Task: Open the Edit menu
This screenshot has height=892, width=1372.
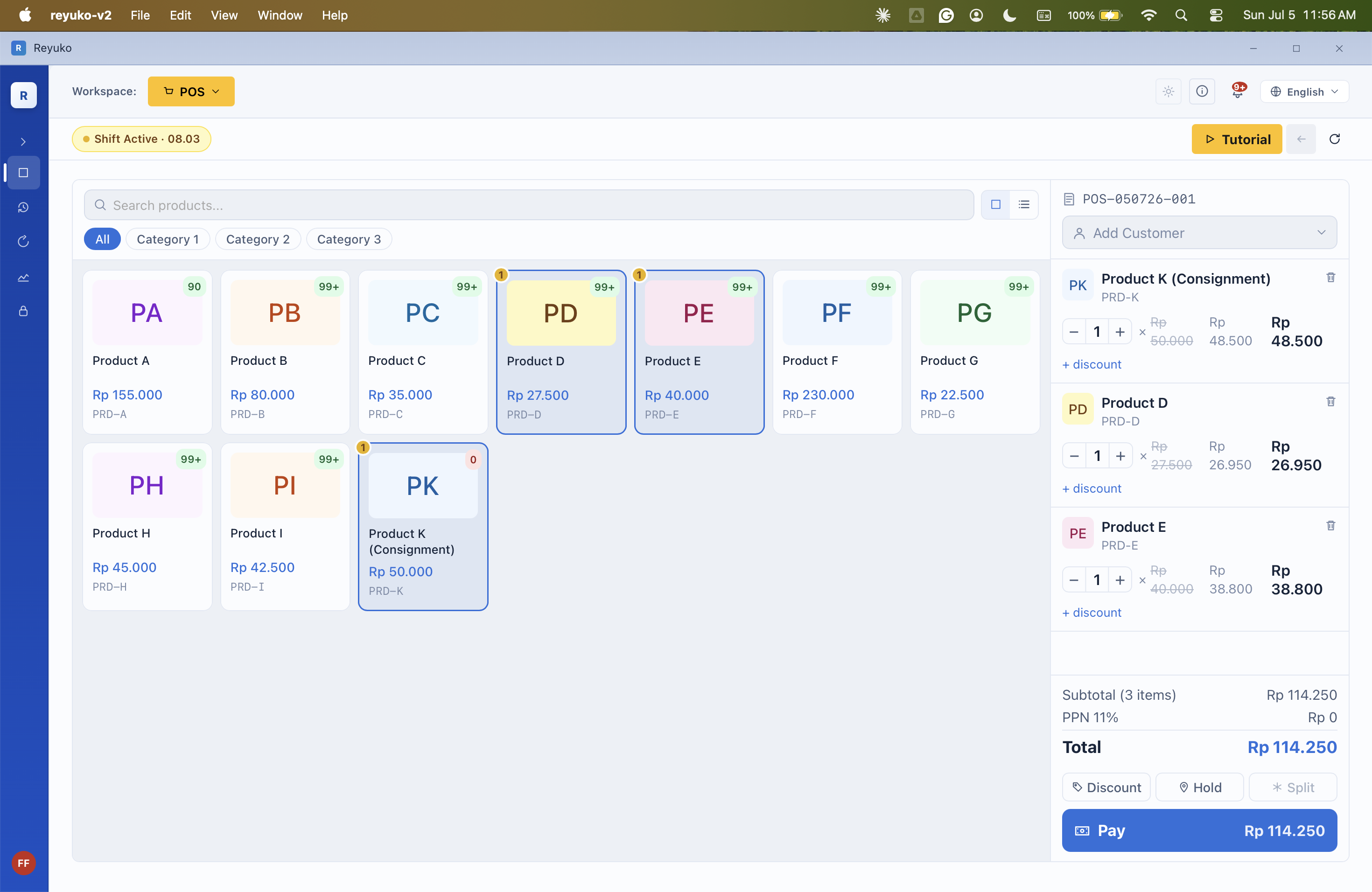Action: (181, 15)
